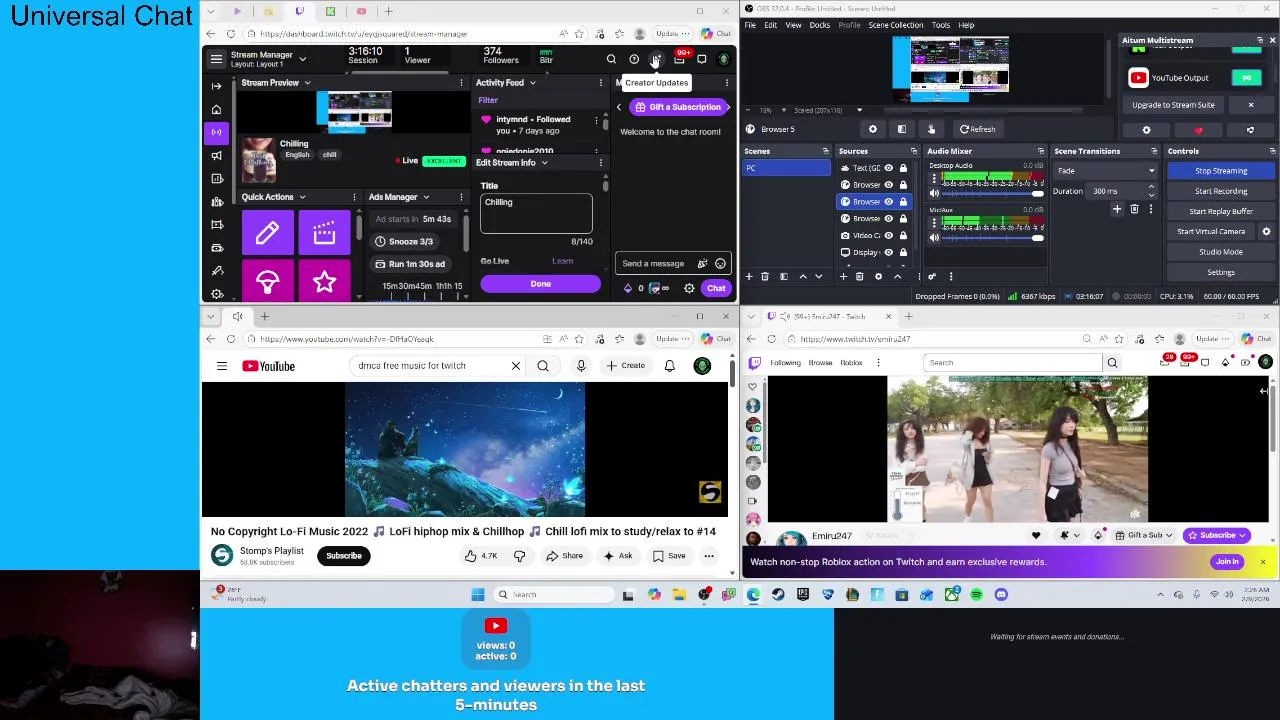This screenshot has width=1280, height=720.
Task: Open the Home icon in the dashboard sidebar
Action: click(216, 109)
